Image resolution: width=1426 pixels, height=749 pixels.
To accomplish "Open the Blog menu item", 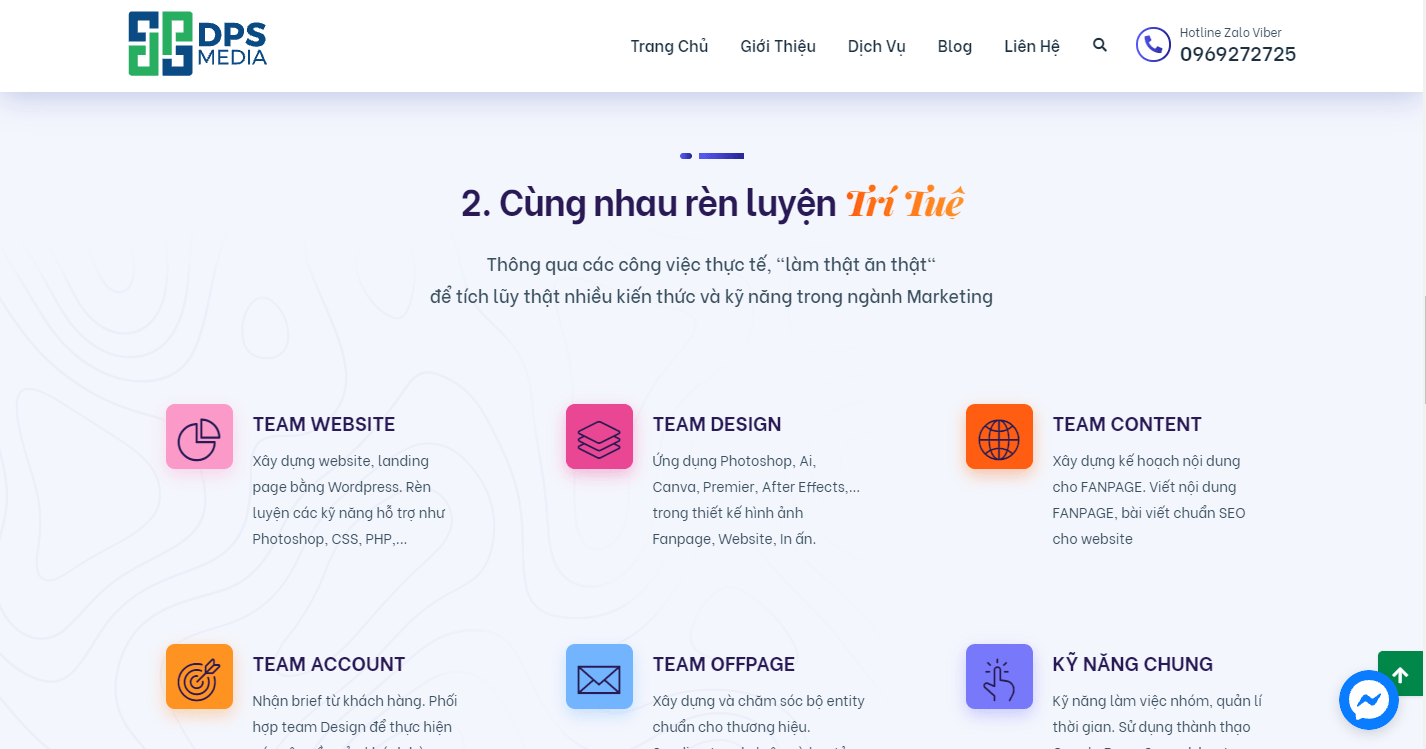I will (x=955, y=46).
